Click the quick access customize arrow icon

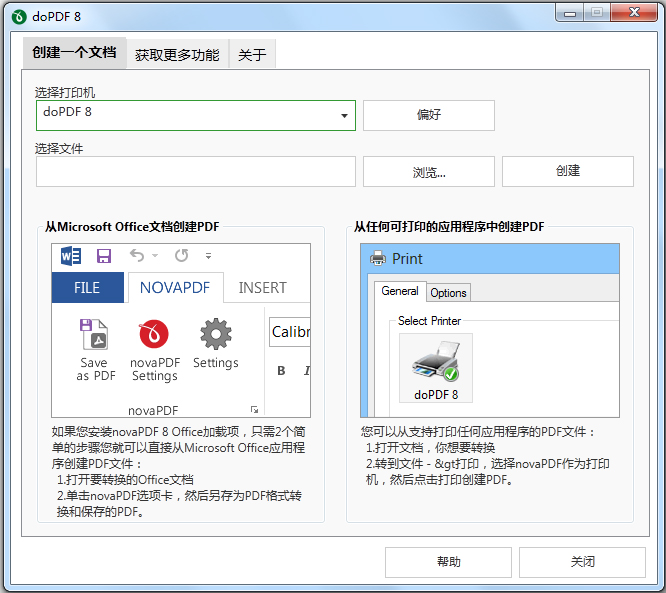pos(208,256)
